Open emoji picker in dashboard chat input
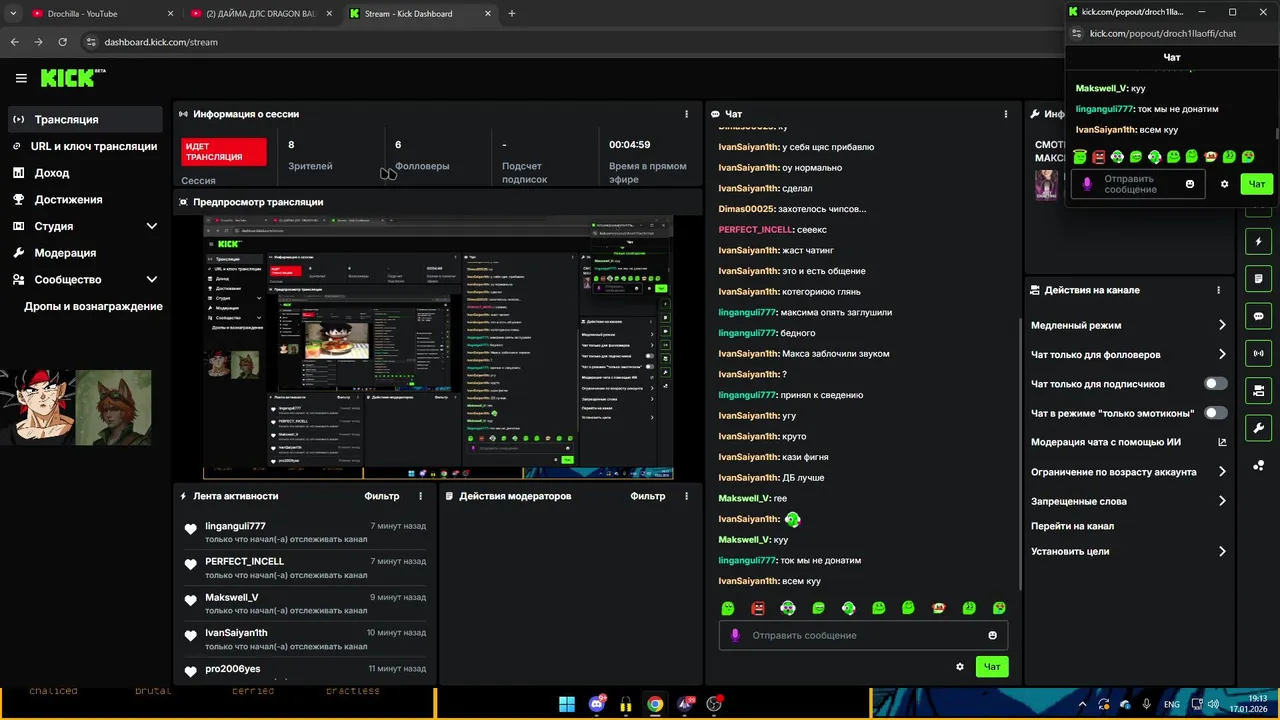 point(992,635)
